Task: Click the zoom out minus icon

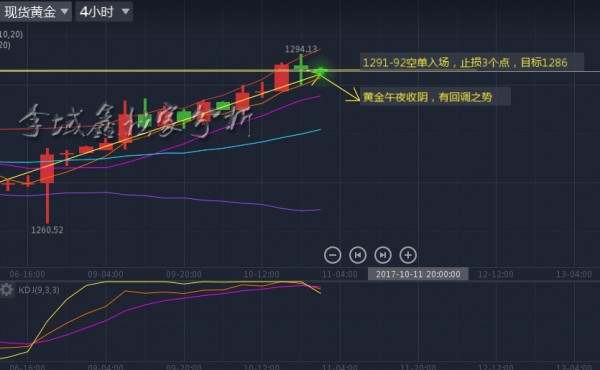Action: click(x=333, y=255)
